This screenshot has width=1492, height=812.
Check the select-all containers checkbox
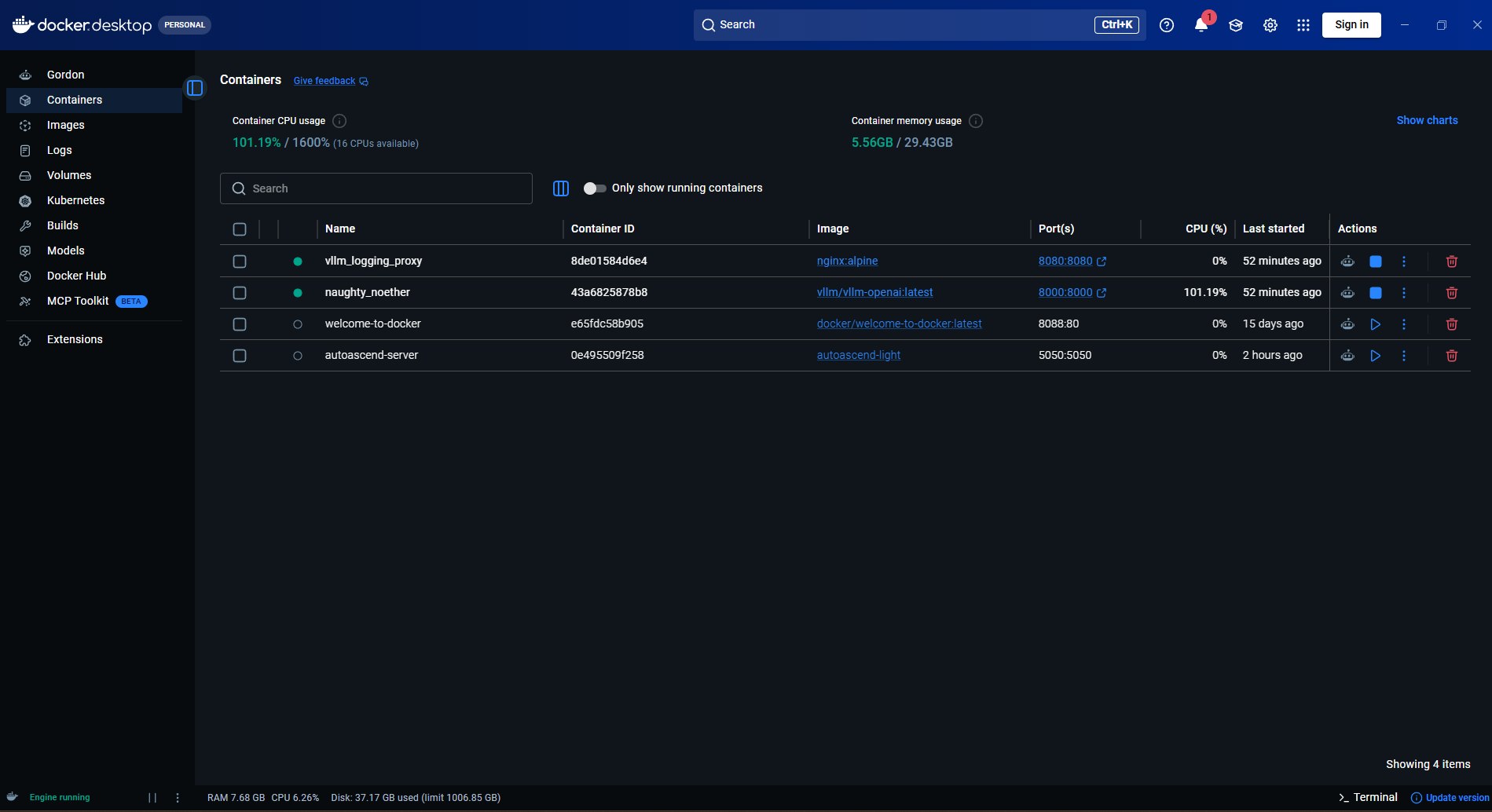(x=240, y=229)
